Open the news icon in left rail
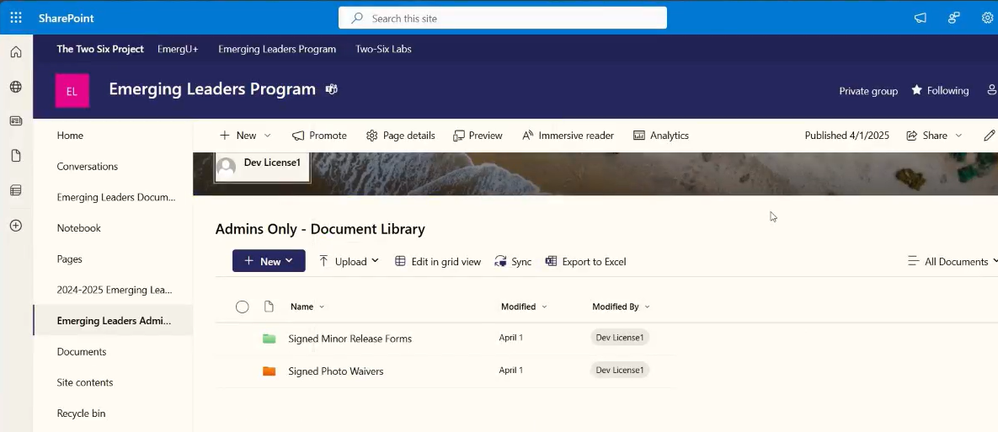 click(16, 121)
